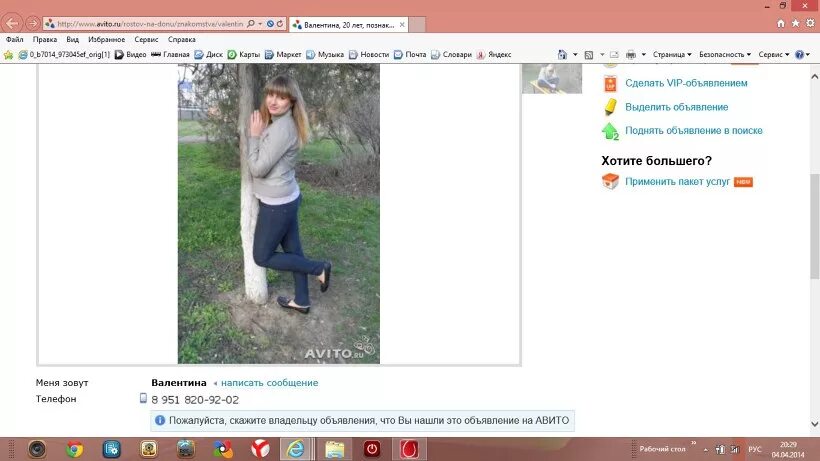Print the page using the printer icon

click(x=631, y=54)
